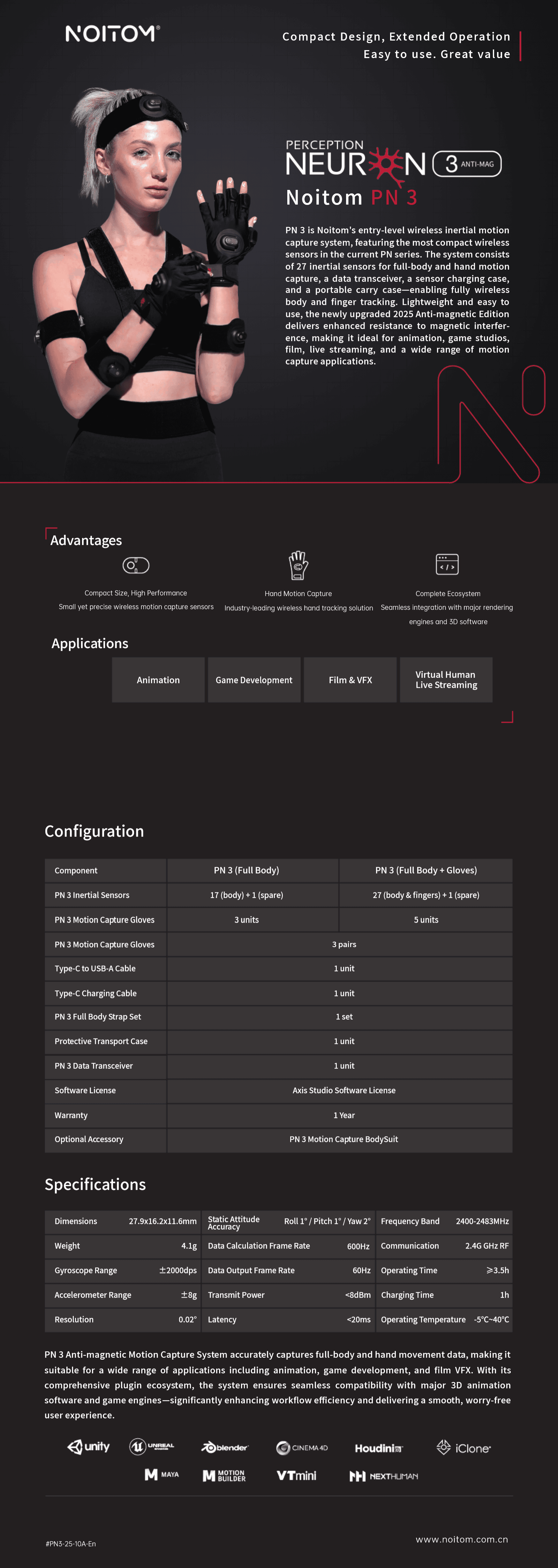Click the glove icon above Hand Motion Capture
The image size is (558, 1568).
(x=298, y=565)
